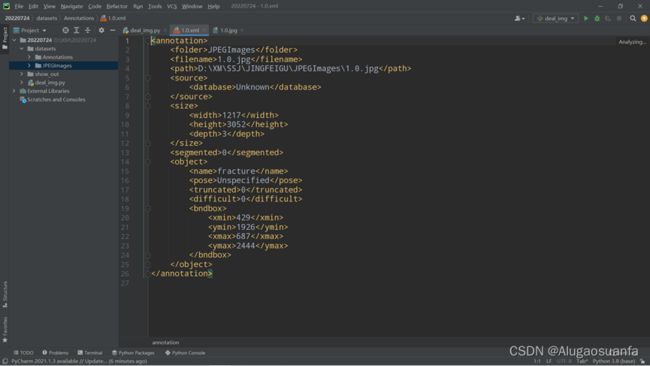This screenshot has width=650, height=366.
Task: Open the Run menu
Action: click(138, 6)
